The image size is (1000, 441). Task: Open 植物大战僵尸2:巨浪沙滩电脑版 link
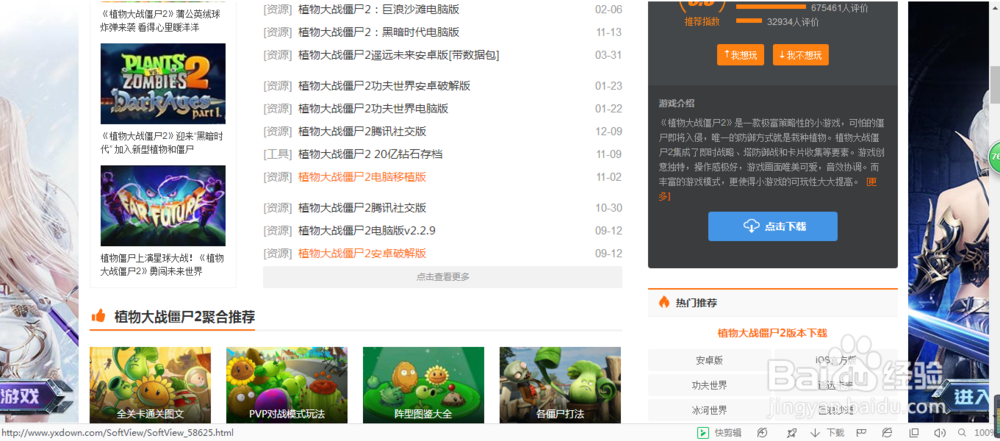(378, 10)
